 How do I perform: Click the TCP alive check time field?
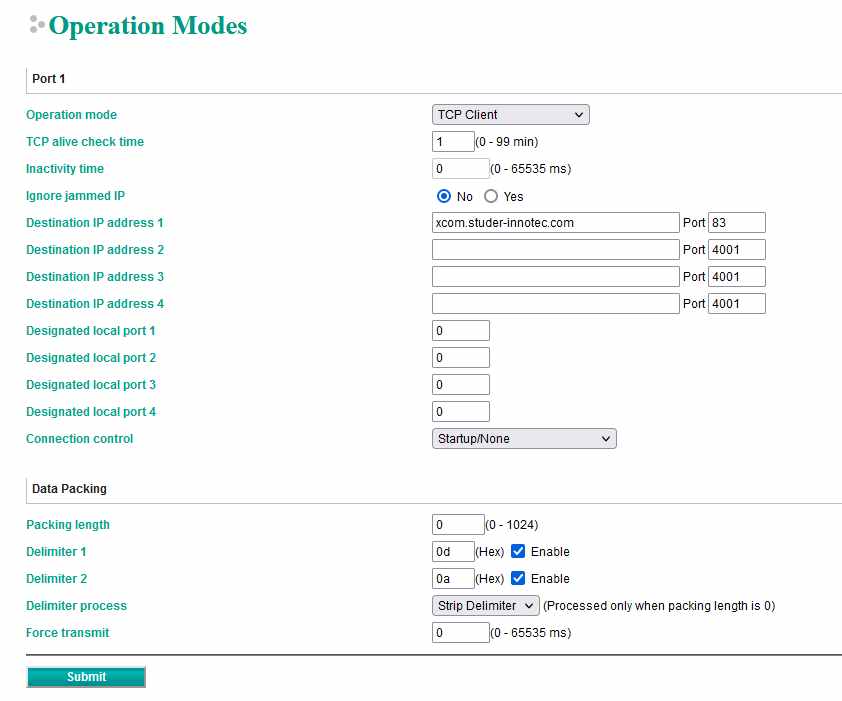[x=453, y=142]
